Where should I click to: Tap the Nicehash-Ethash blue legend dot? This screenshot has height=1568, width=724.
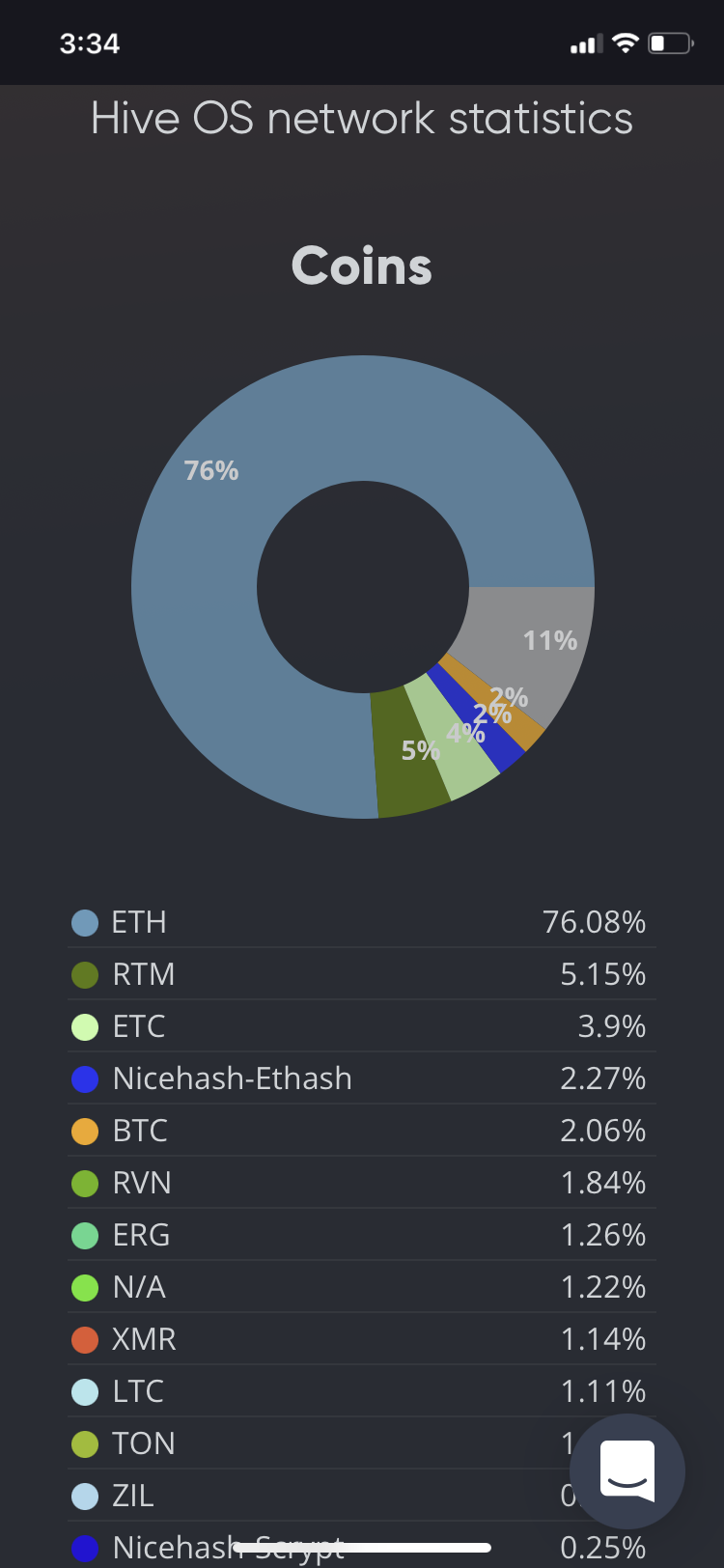click(85, 1079)
